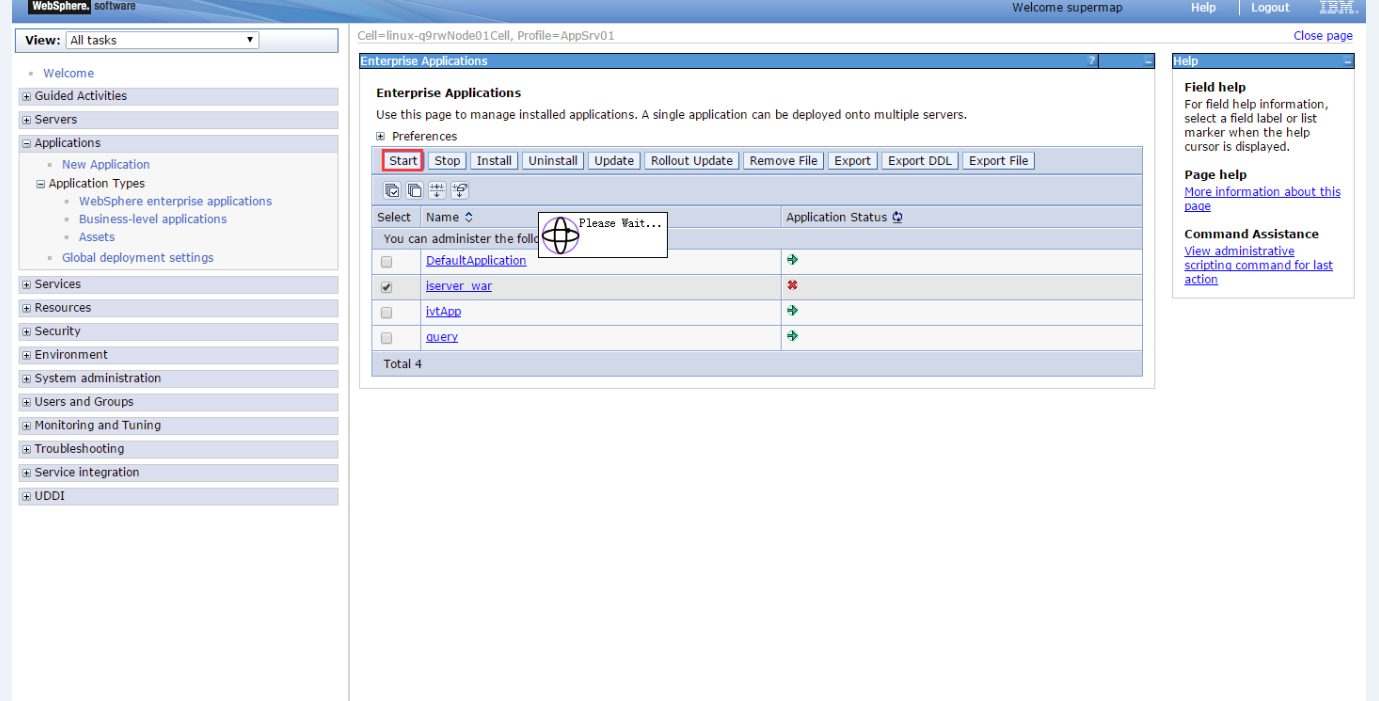Click the Remove File button
Viewport: 1379px width, 701px height.
pyautogui.click(x=783, y=161)
